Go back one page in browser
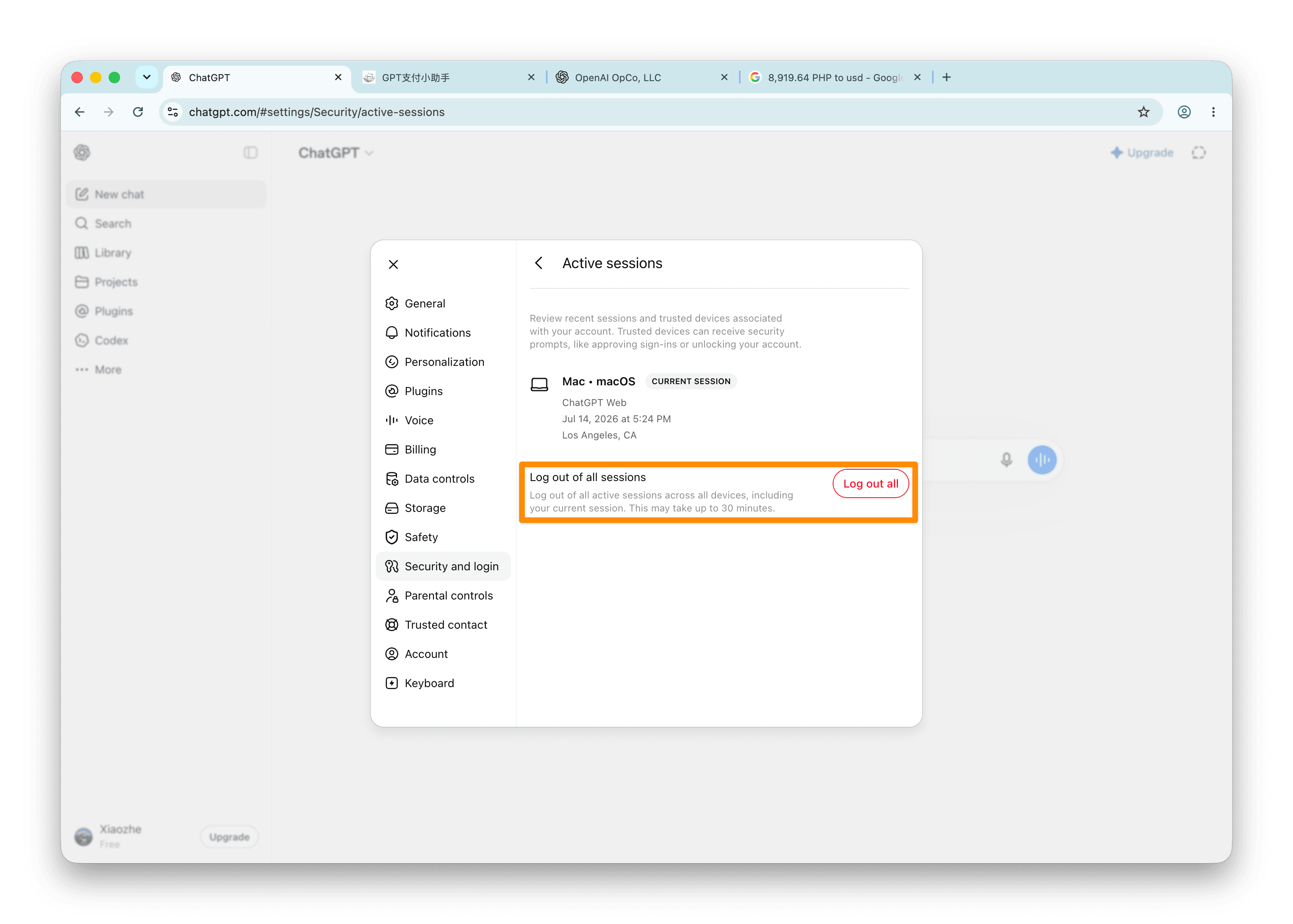Screen dimensions: 1293x924 (79, 112)
